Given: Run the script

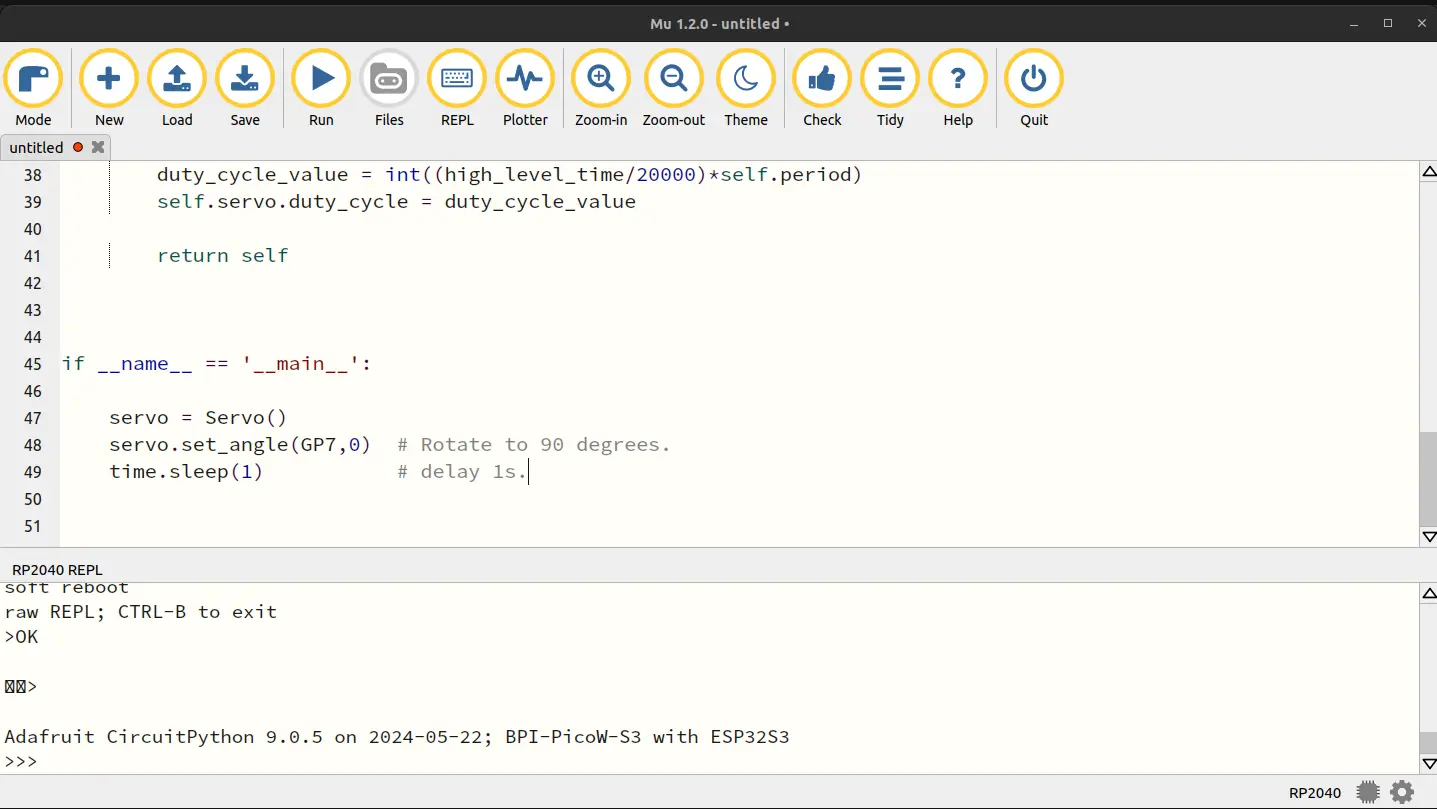Looking at the screenshot, I should tap(321, 89).
